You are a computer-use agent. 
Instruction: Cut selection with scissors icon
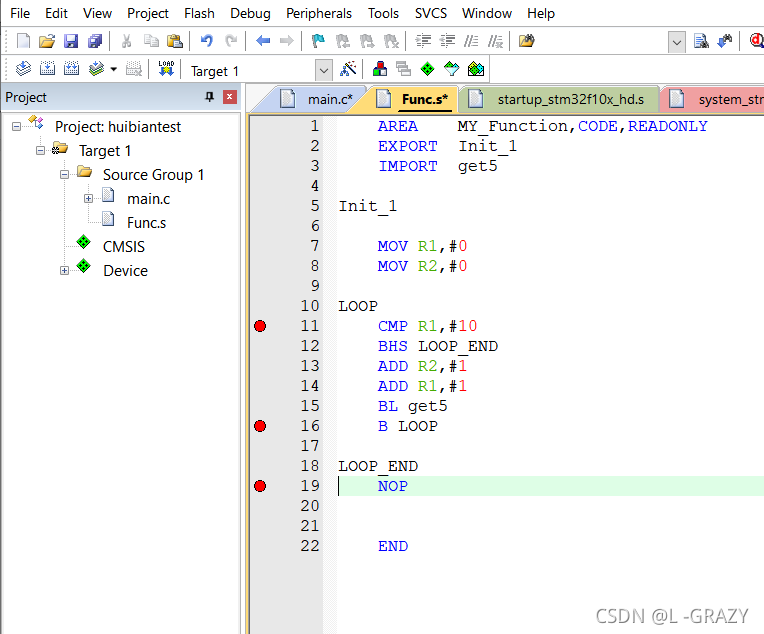pyautogui.click(x=126, y=41)
